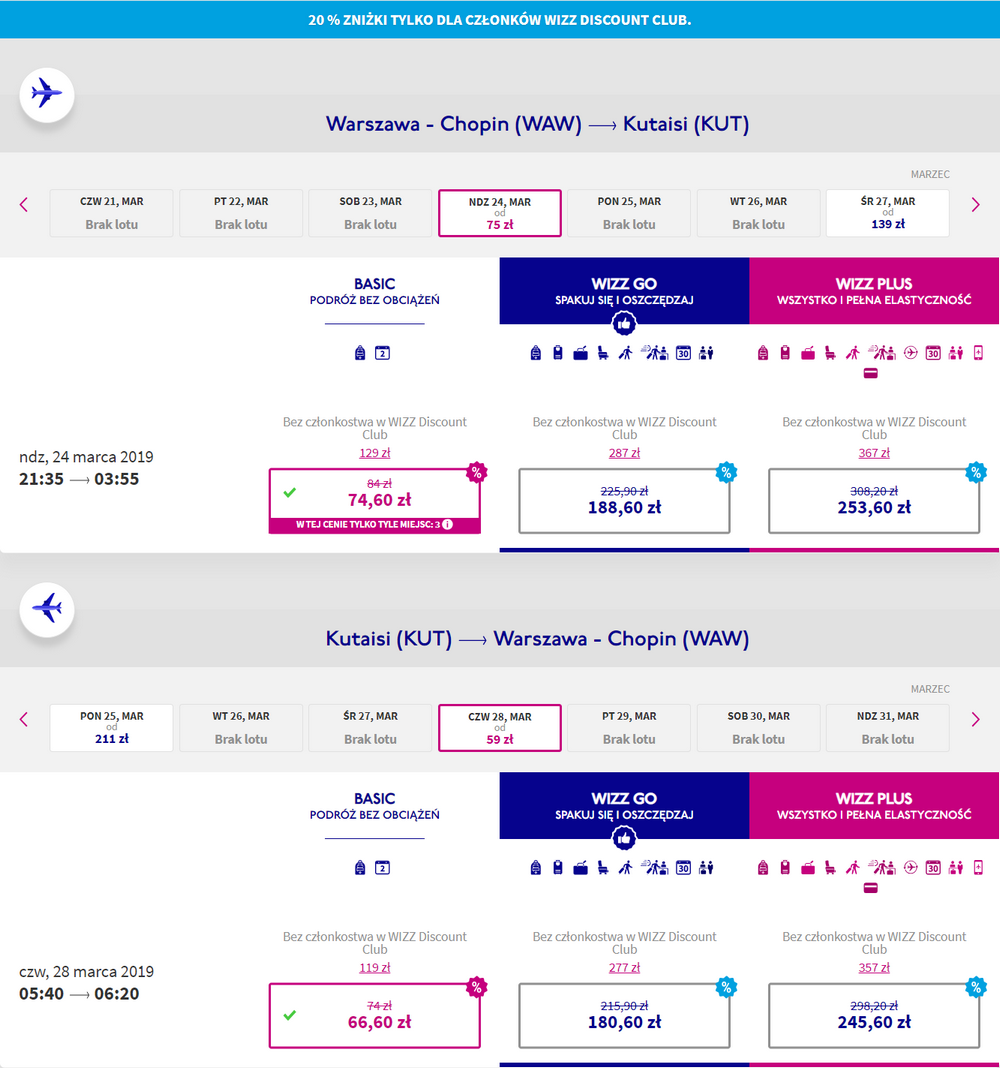This screenshot has height=1068, width=1000.
Task: Click outbound Basic fare calendar '2' check-in icon
Action: [382, 353]
